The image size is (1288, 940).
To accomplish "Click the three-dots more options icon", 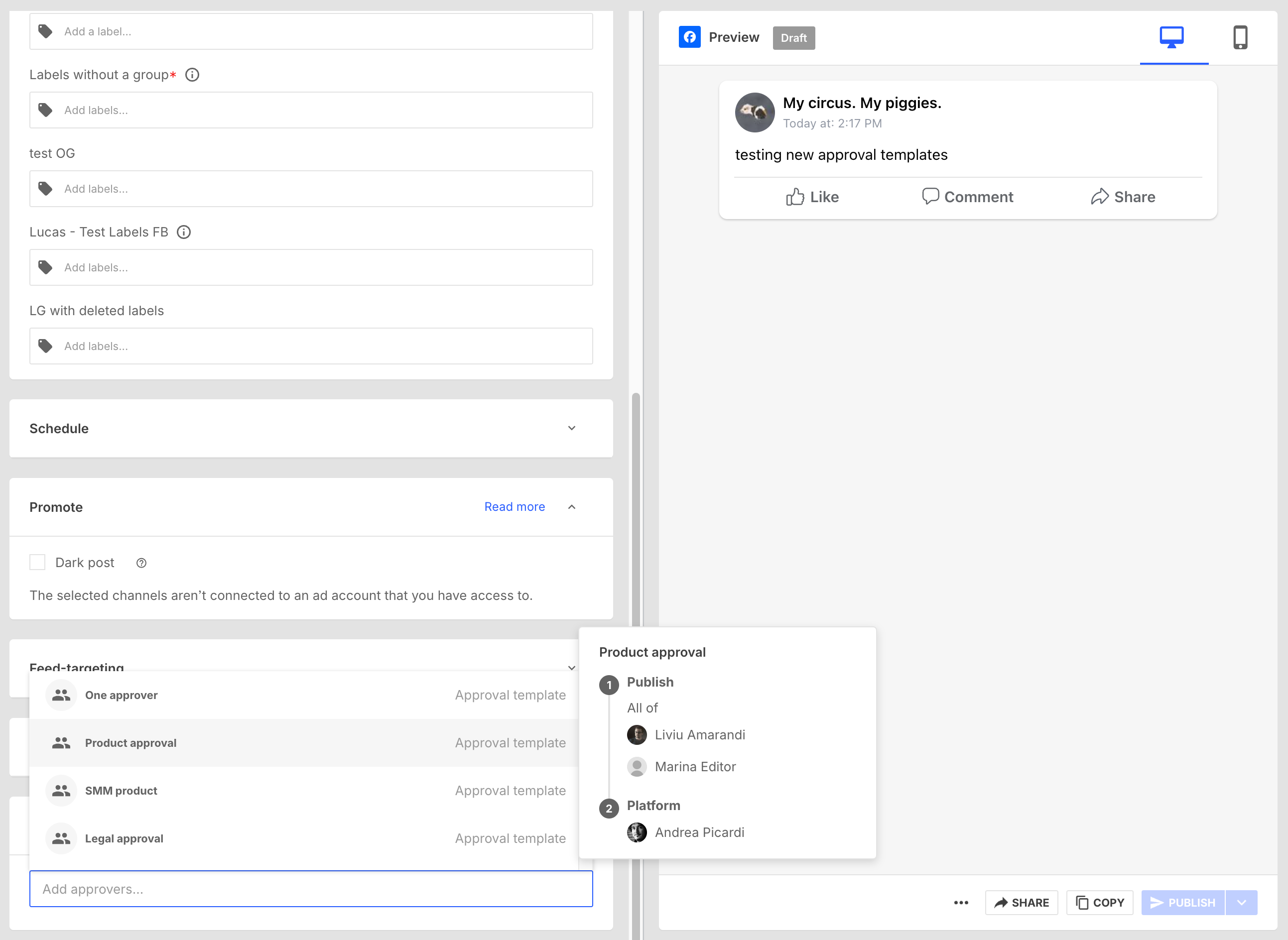I will pos(961,903).
